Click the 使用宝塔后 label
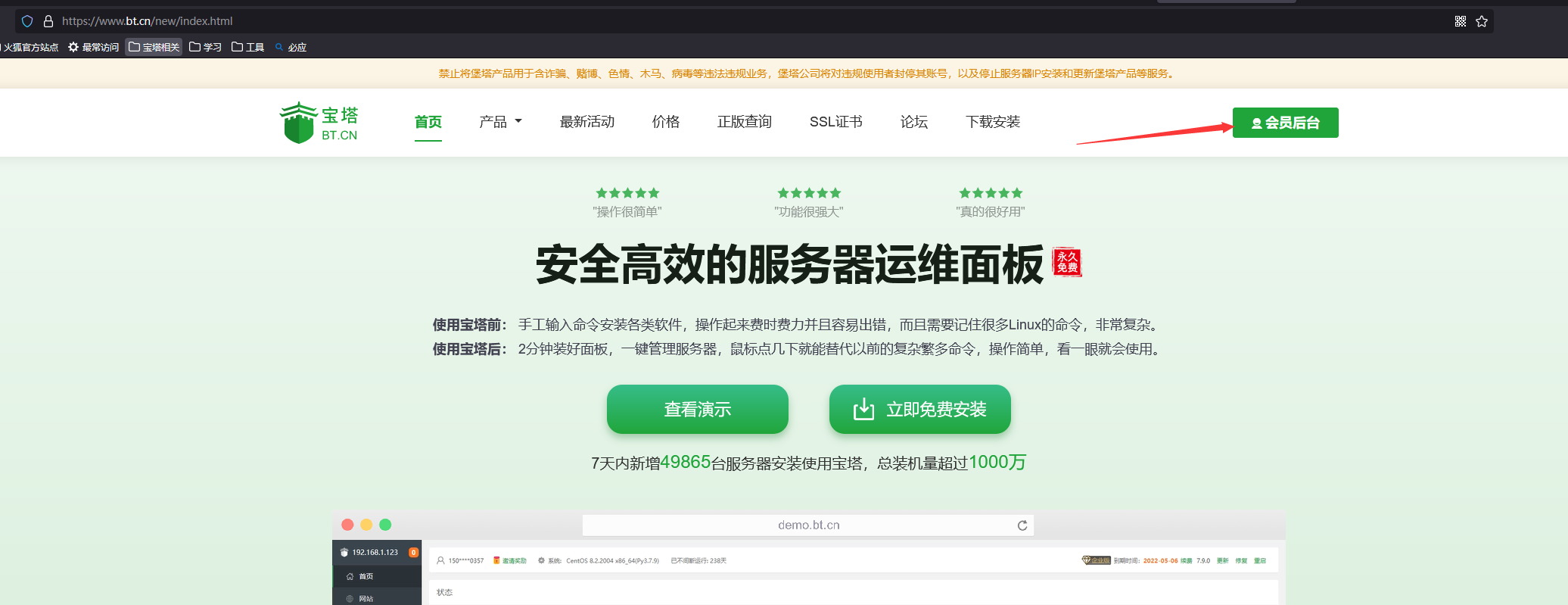 click(x=470, y=349)
